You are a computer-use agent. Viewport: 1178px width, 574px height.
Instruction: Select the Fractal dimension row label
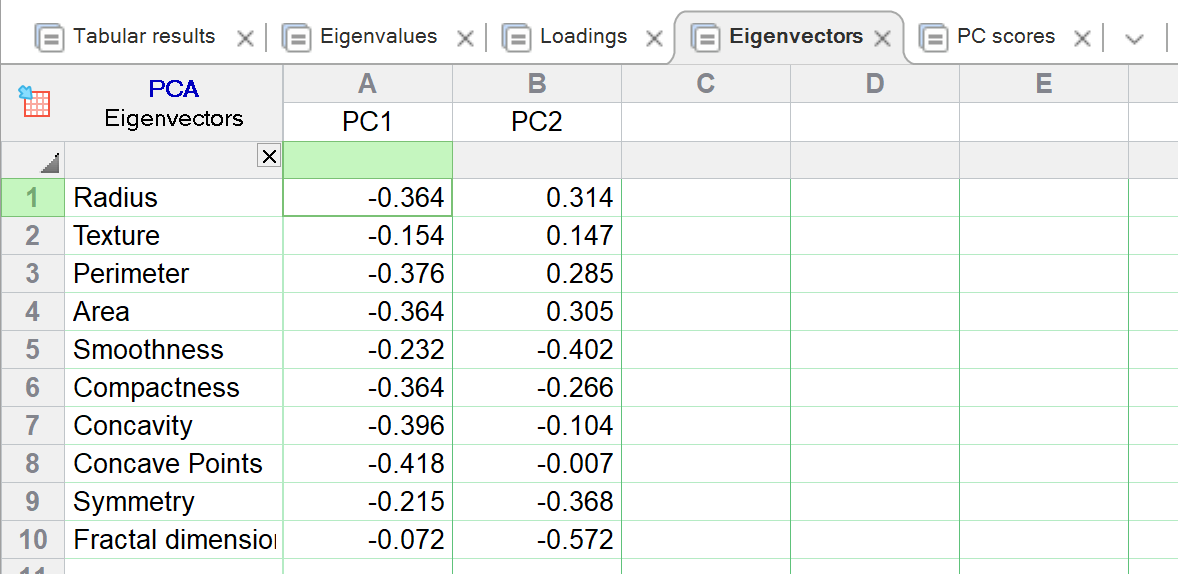pos(173,540)
